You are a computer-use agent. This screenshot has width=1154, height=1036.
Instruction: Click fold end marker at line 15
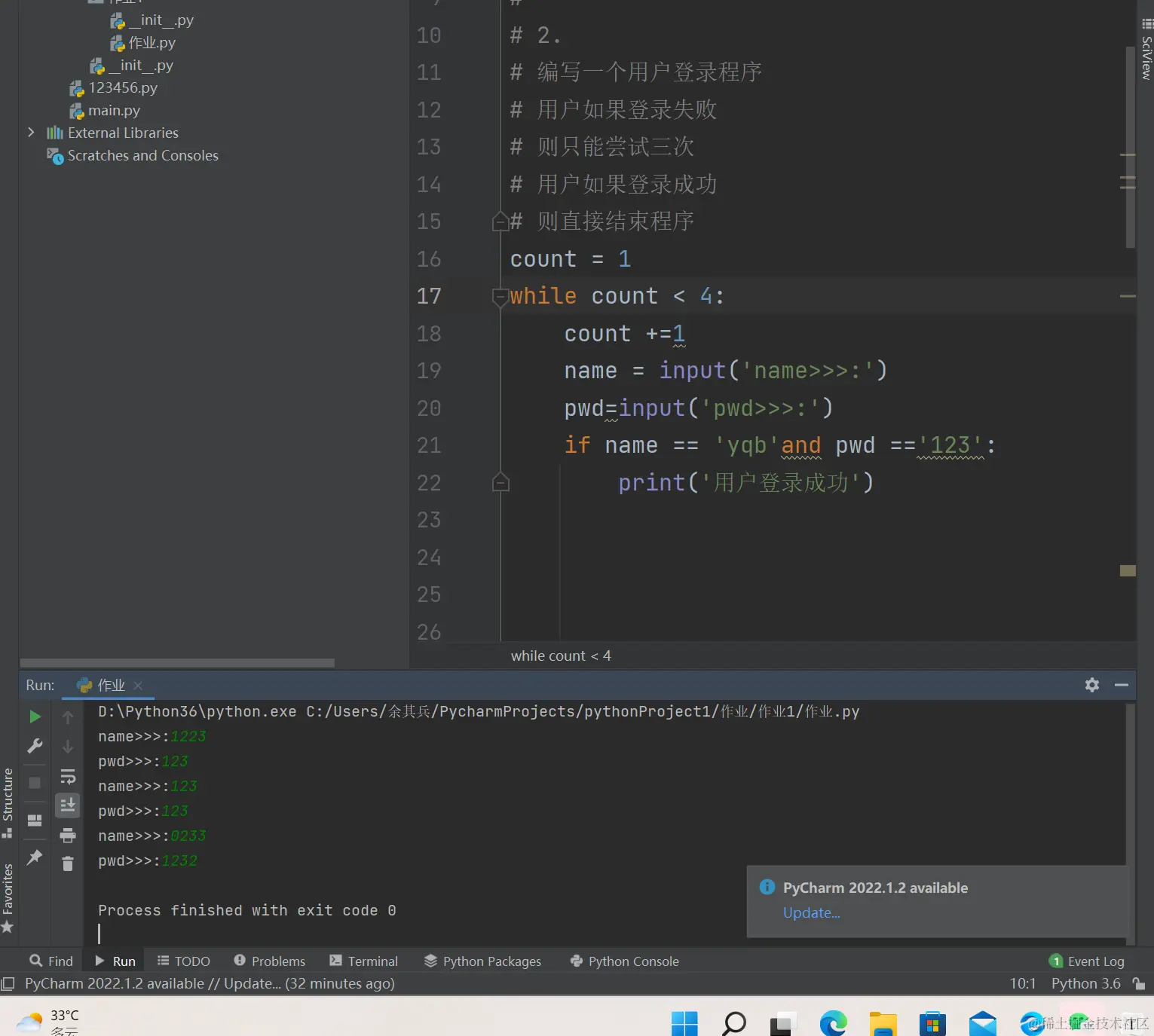click(500, 222)
